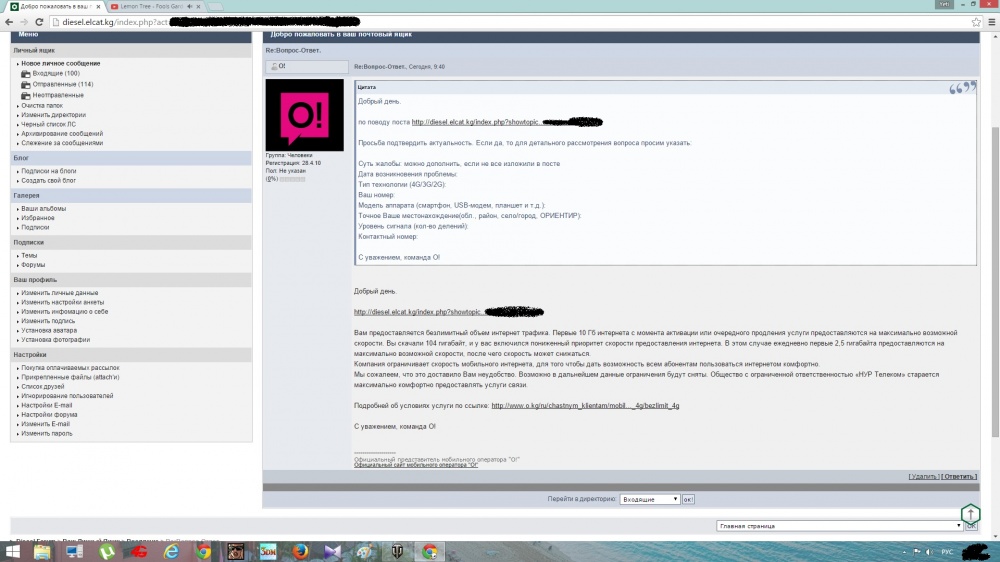Open Firefox from the taskbar
Screen dimensions: 1000x562
pos(300,551)
